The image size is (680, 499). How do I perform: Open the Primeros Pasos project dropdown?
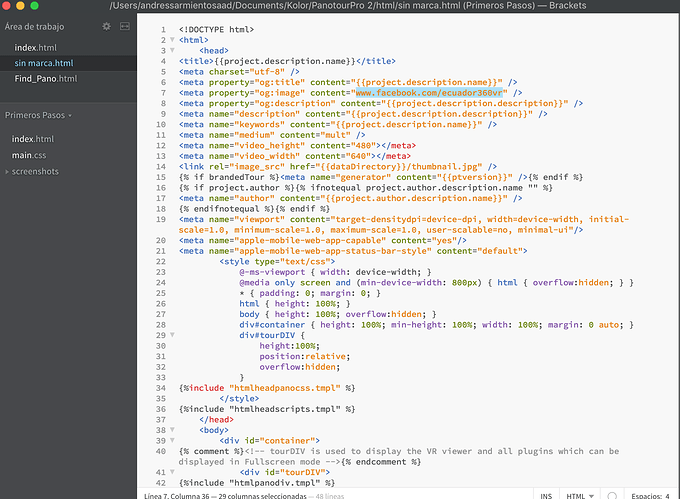pyautogui.click(x=39, y=115)
